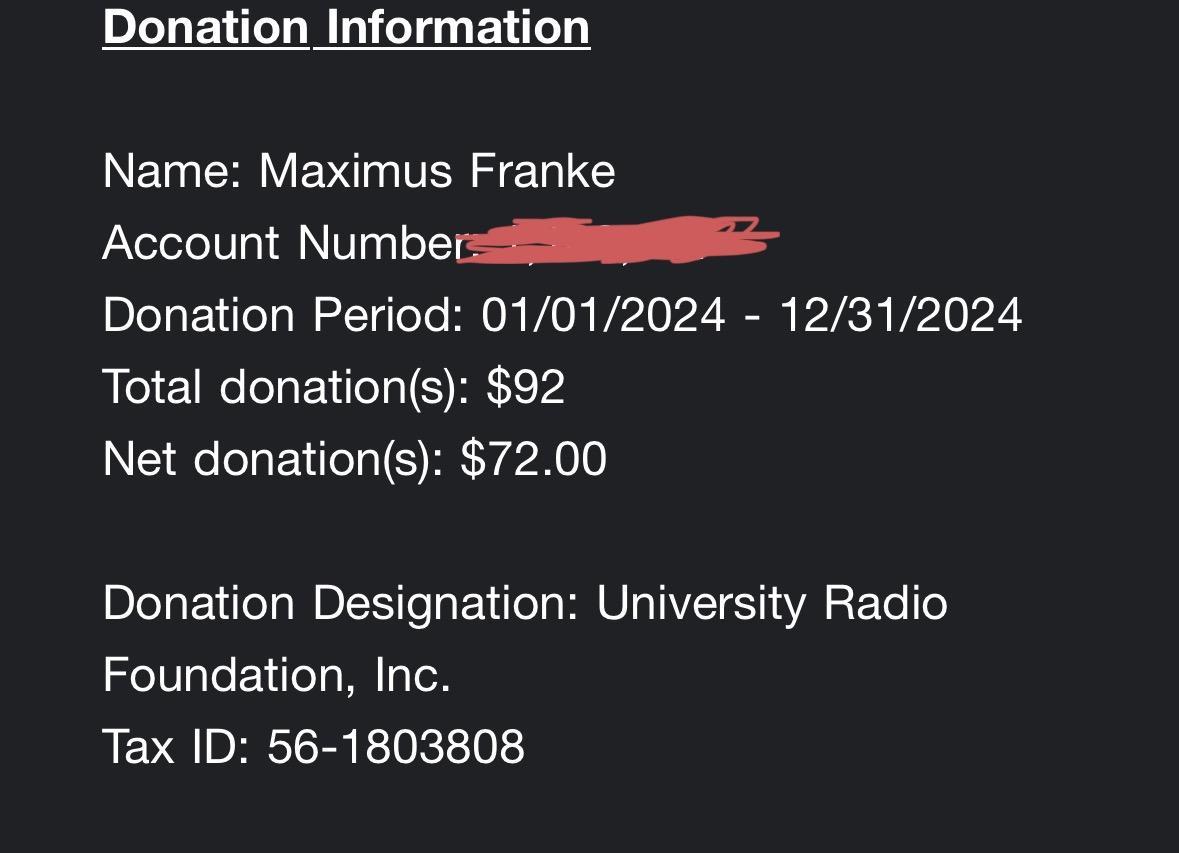Click the red redaction scribble
This screenshot has width=1179, height=853.
(620, 242)
